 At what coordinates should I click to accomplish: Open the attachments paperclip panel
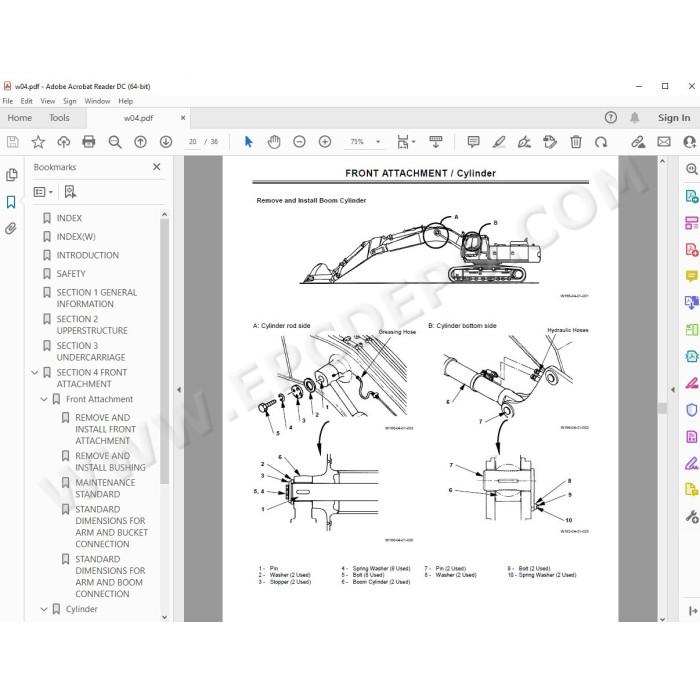point(11,229)
